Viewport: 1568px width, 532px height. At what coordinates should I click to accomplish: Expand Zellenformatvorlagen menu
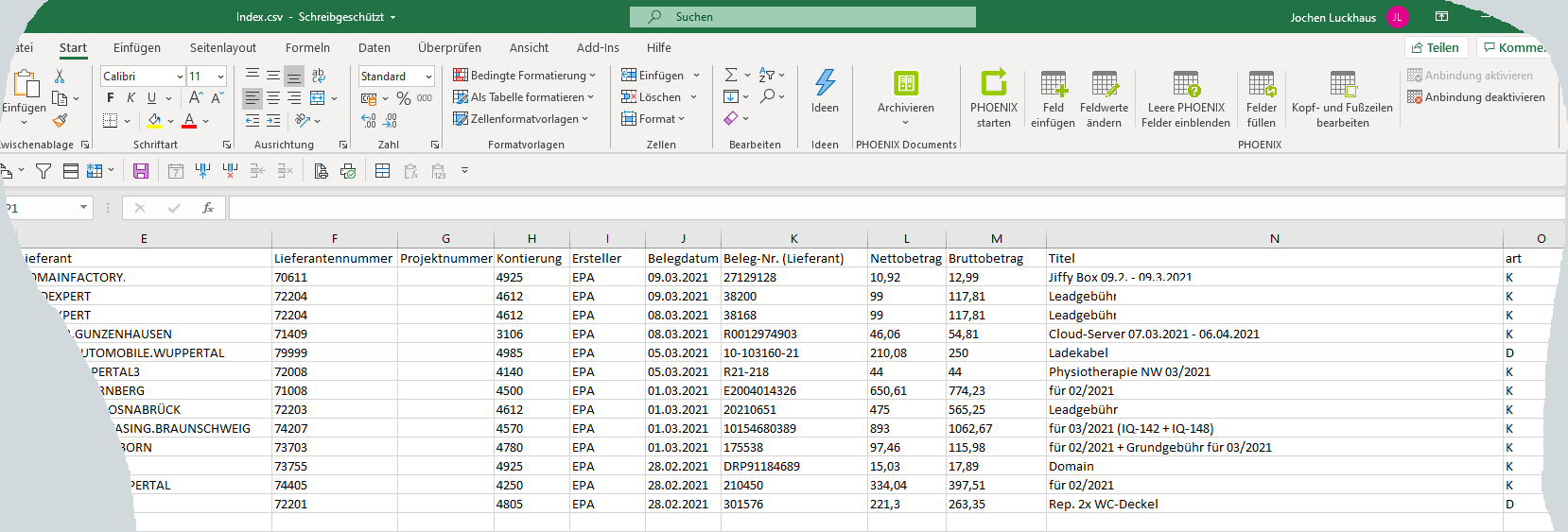click(521, 119)
